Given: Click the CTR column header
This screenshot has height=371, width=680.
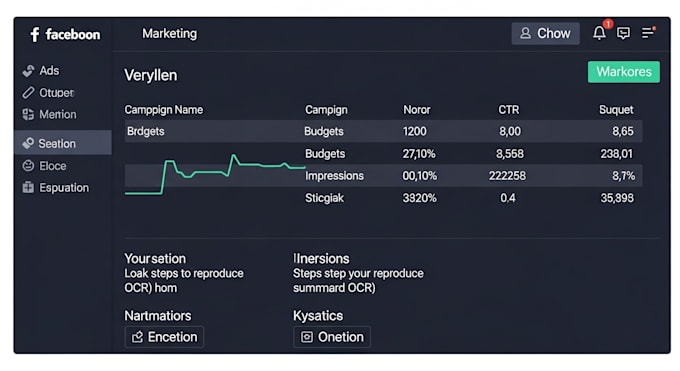Looking at the screenshot, I should coord(509,110).
